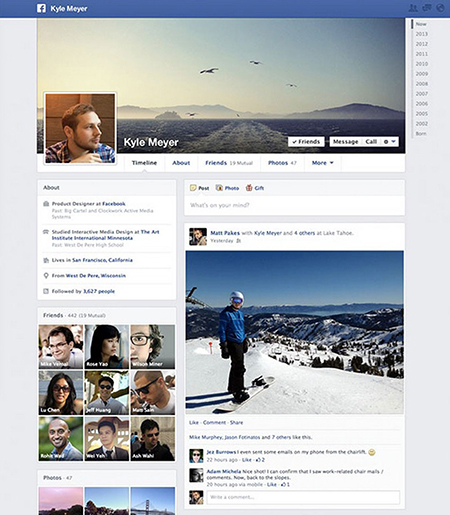This screenshot has height=515, width=450.
Task: Open Facebook employer link
Action: [114, 204]
